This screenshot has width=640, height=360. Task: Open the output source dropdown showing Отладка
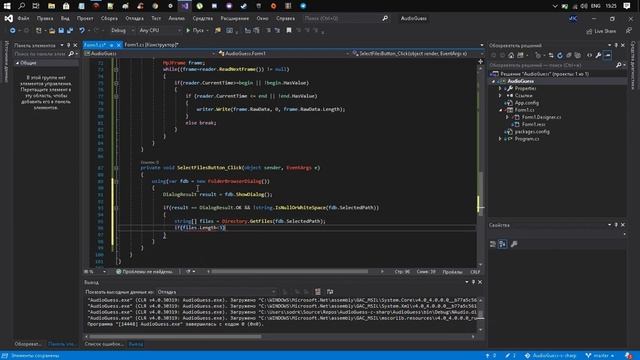pyautogui.click(x=217, y=292)
